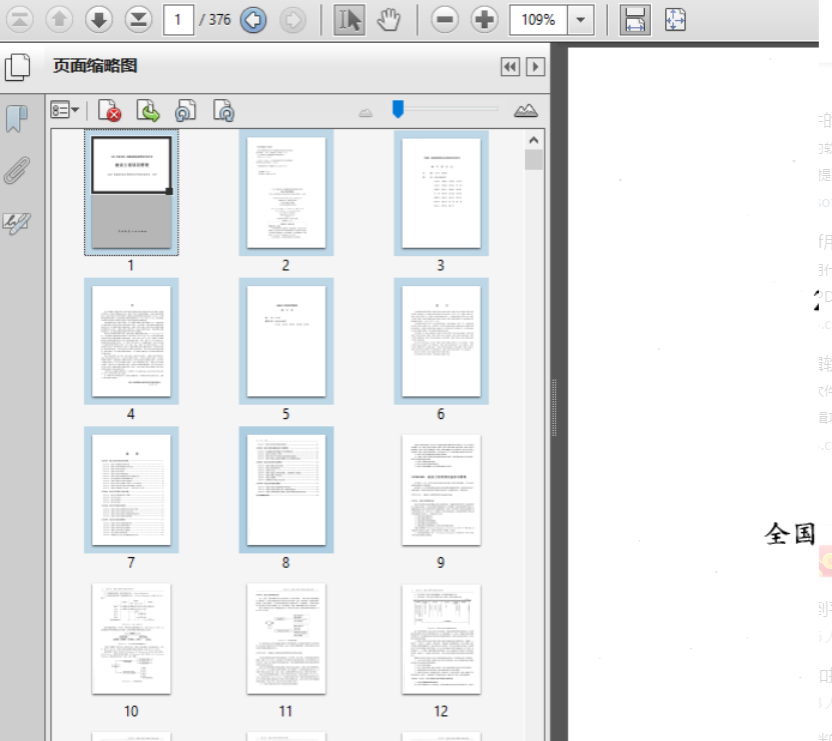Select page 11 thumbnail
Image resolution: width=832 pixels, height=741 pixels.
[286, 639]
